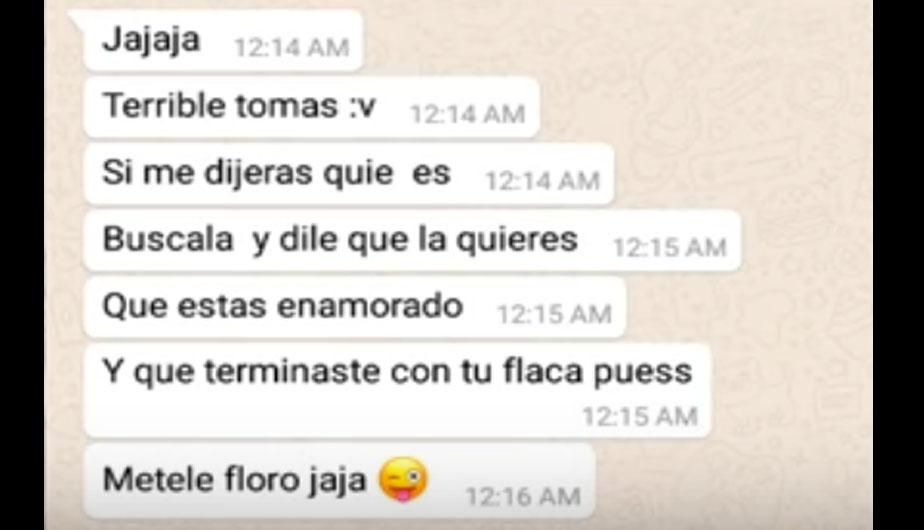Click timestamp next to 'Que estas enamorado'
924x530 pixels.
point(555,314)
